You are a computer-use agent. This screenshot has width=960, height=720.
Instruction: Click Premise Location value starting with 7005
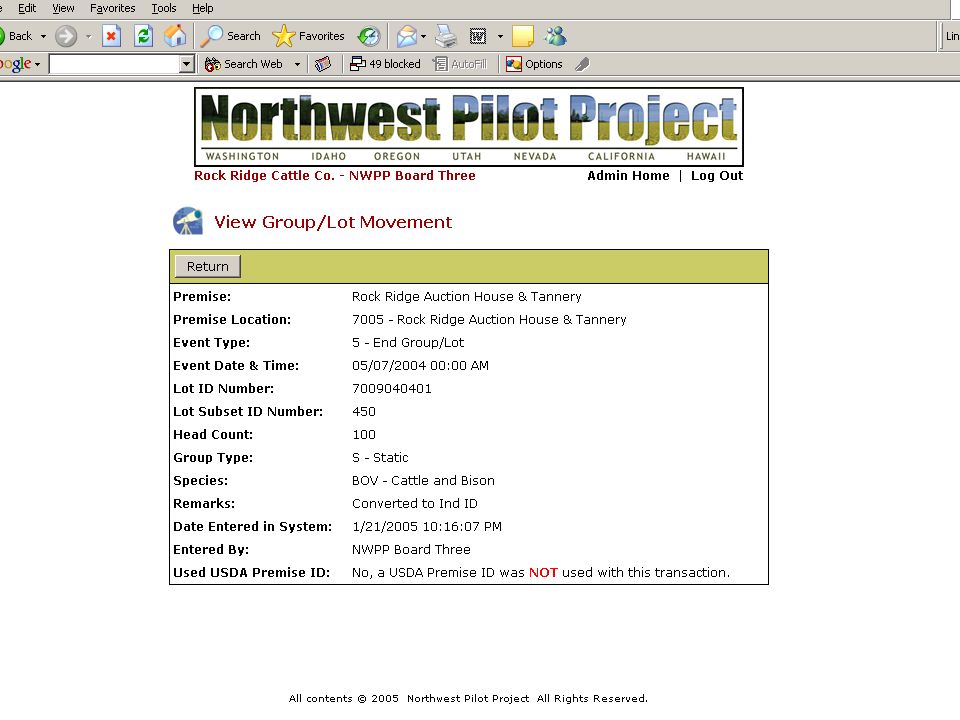489,320
